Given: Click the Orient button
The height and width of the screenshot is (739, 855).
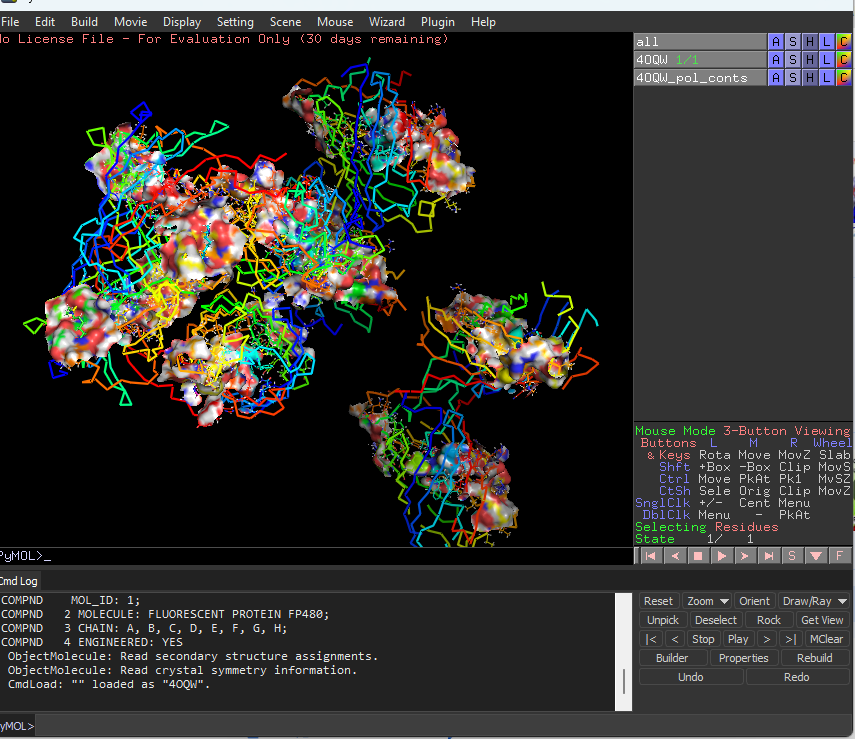Looking at the screenshot, I should coord(754,601).
